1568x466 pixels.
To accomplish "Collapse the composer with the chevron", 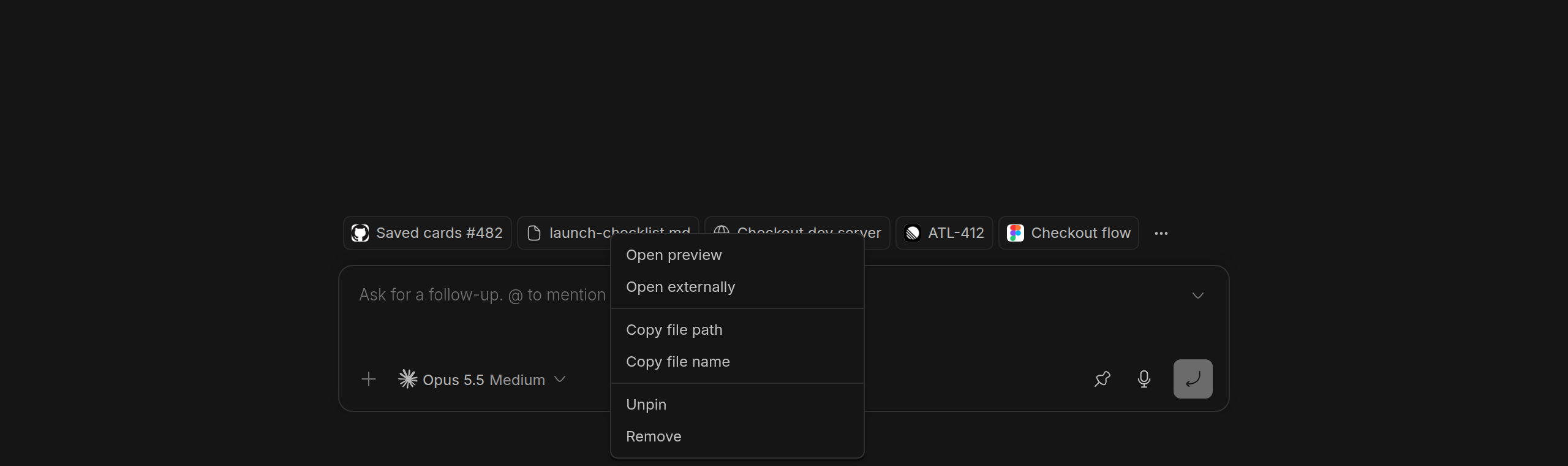I will pos(1198,296).
